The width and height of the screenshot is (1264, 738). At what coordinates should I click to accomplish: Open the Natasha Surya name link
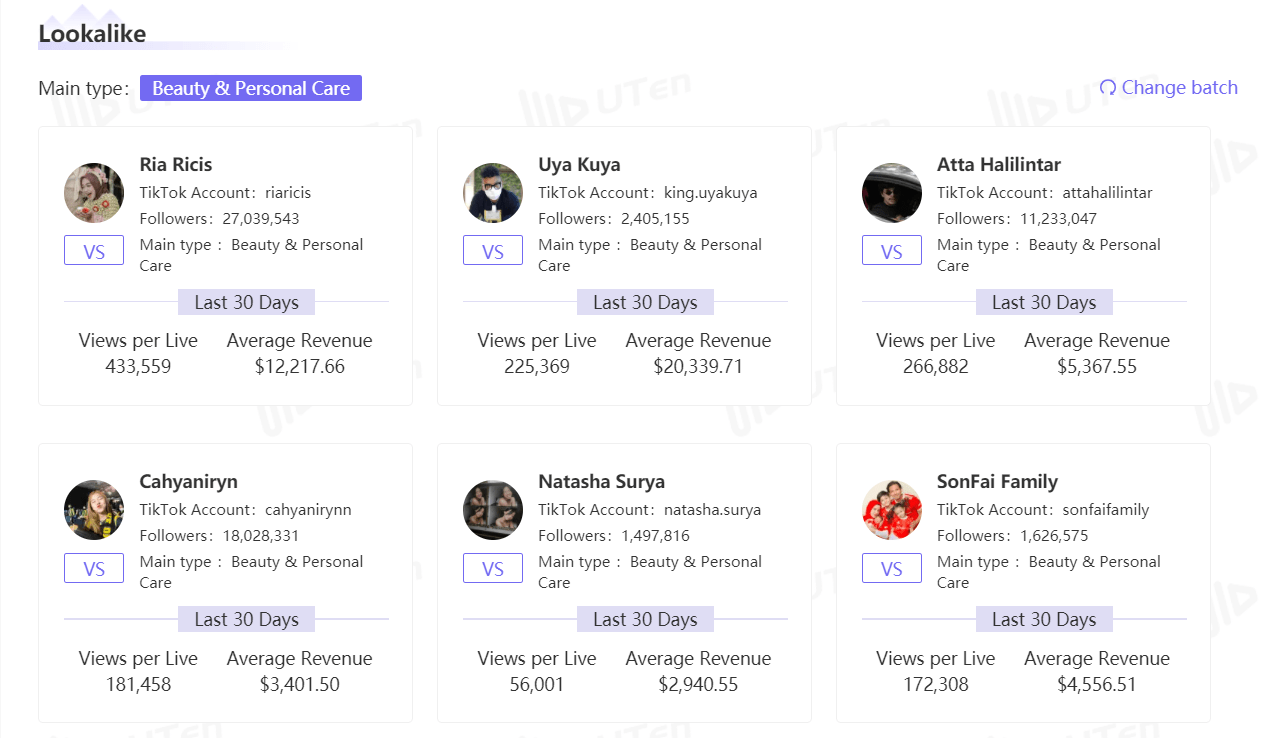click(601, 482)
